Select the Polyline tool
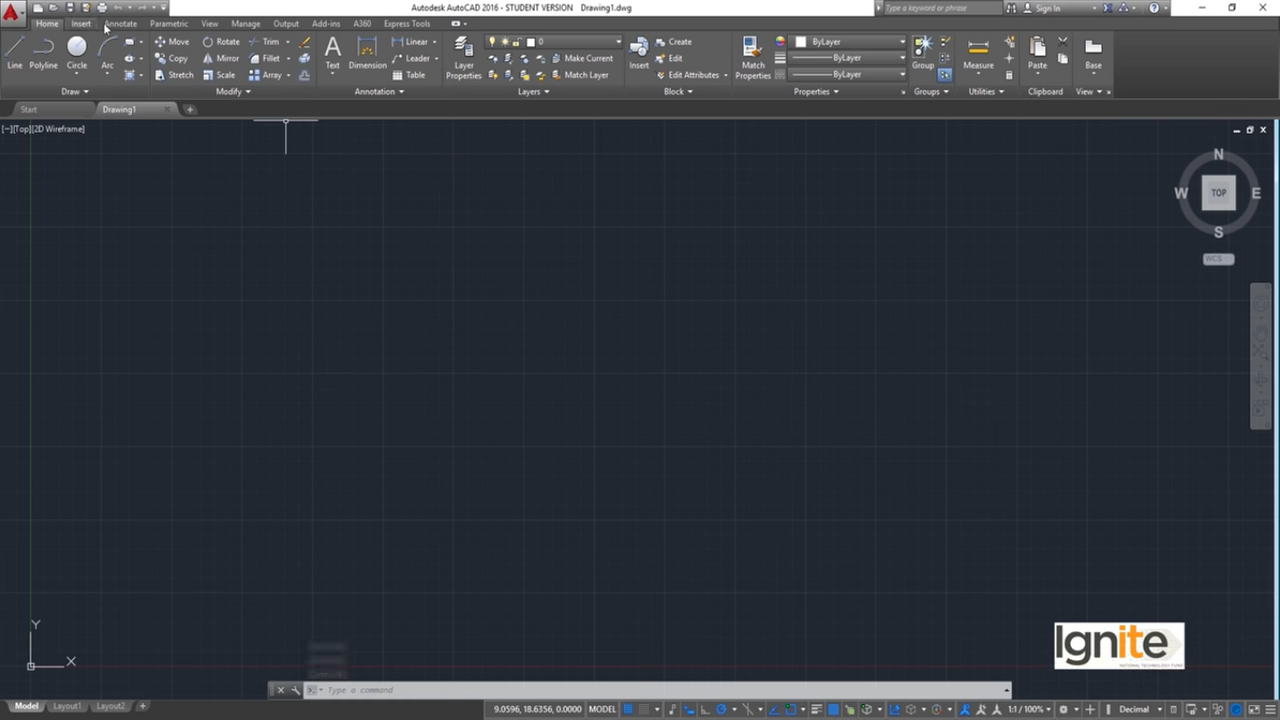Image resolution: width=1280 pixels, height=720 pixels. pyautogui.click(x=43, y=53)
